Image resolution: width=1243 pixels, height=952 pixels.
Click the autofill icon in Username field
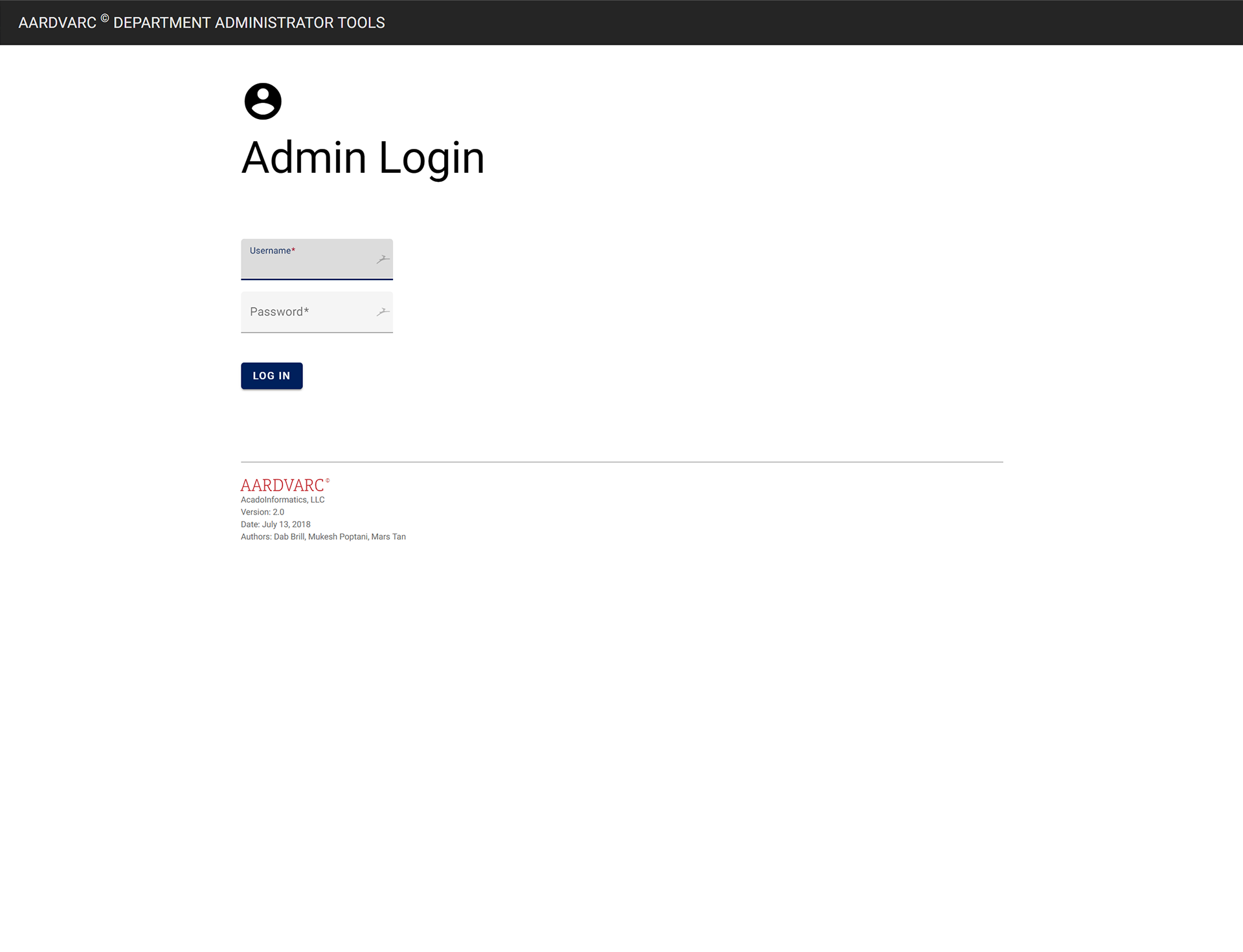click(383, 260)
